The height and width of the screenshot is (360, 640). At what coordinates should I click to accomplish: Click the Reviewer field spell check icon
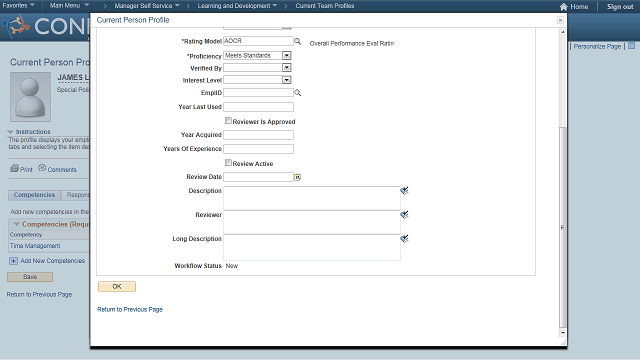pos(404,215)
